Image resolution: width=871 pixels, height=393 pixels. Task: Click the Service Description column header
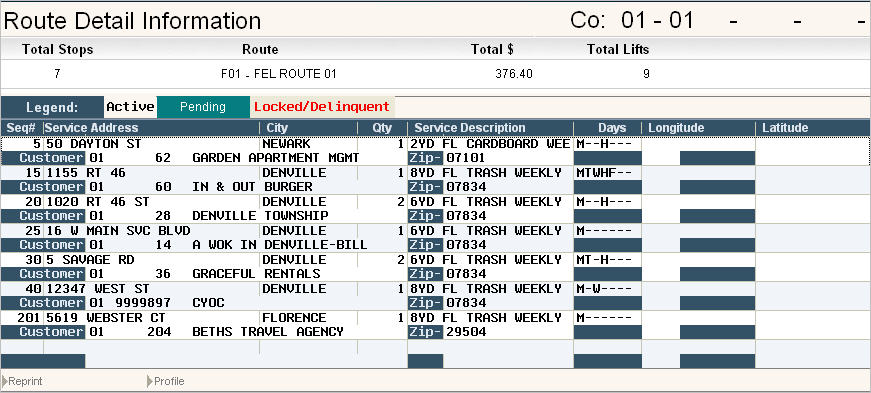490,128
